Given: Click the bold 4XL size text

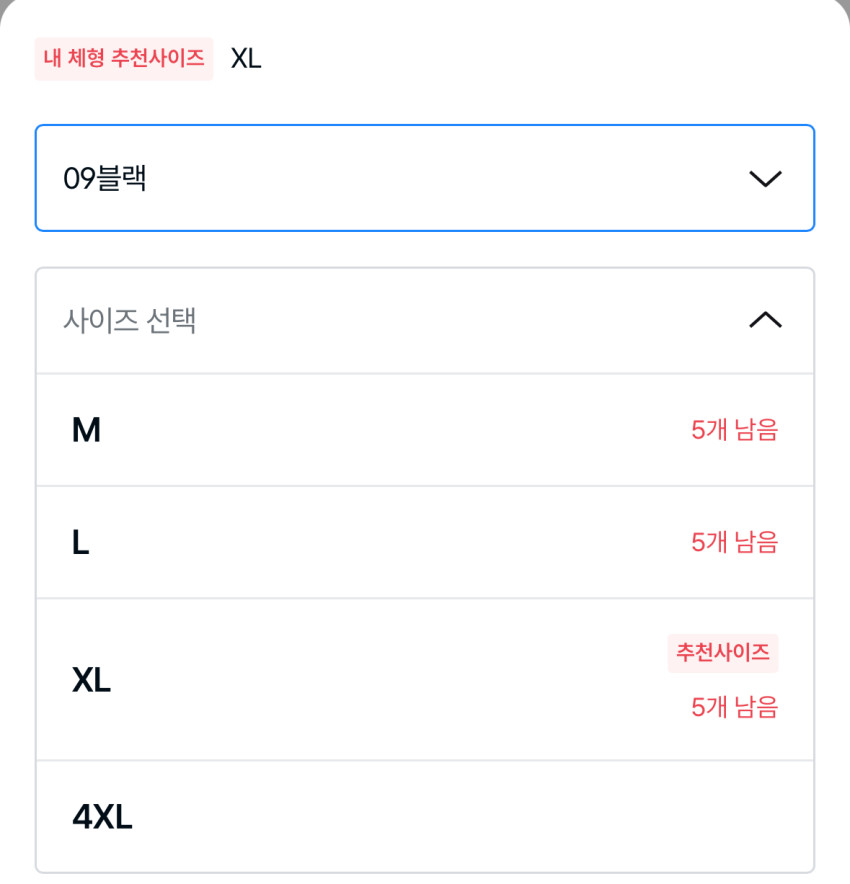Looking at the screenshot, I should [x=102, y=818].
